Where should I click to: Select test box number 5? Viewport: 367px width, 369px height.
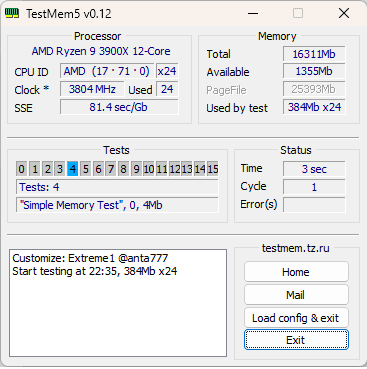click(x=86, y=169)
